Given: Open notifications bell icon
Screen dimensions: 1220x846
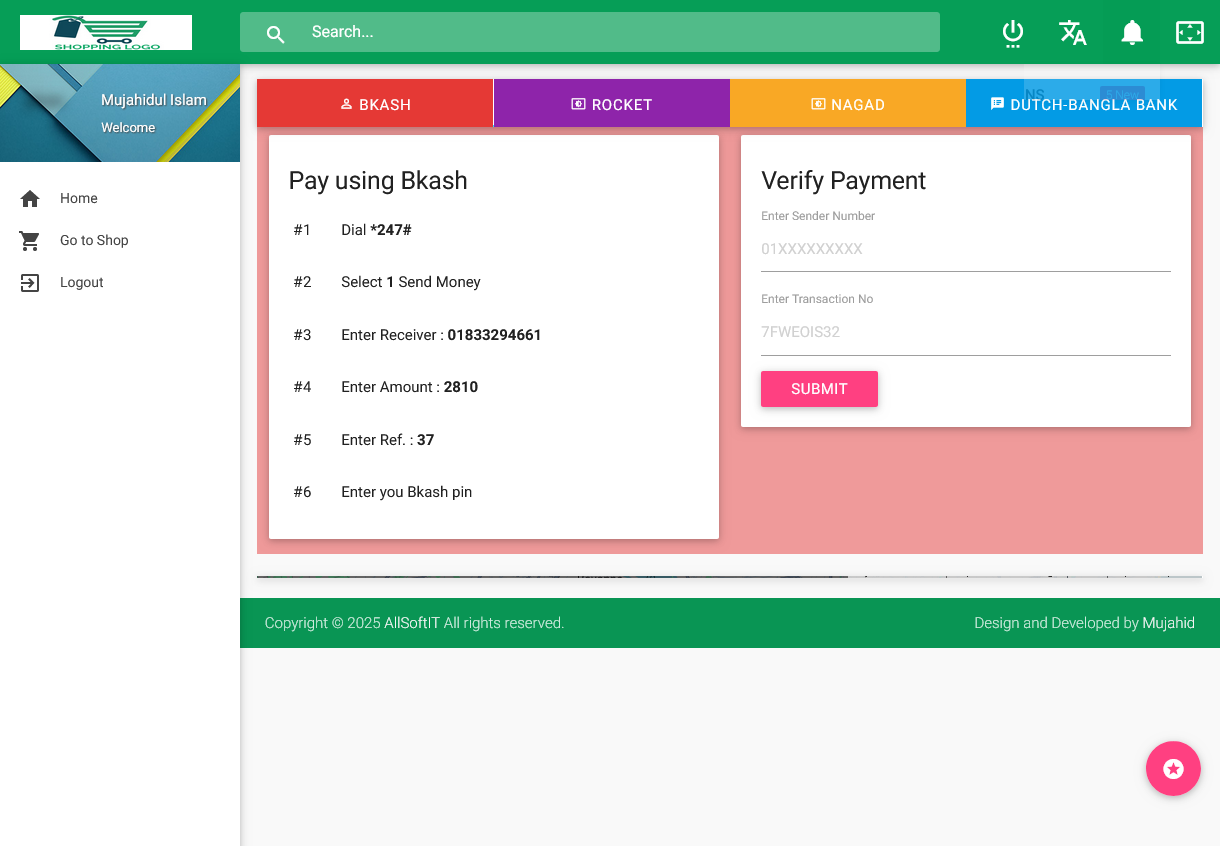Looking at the screenshot, I should coord(1132,32).
